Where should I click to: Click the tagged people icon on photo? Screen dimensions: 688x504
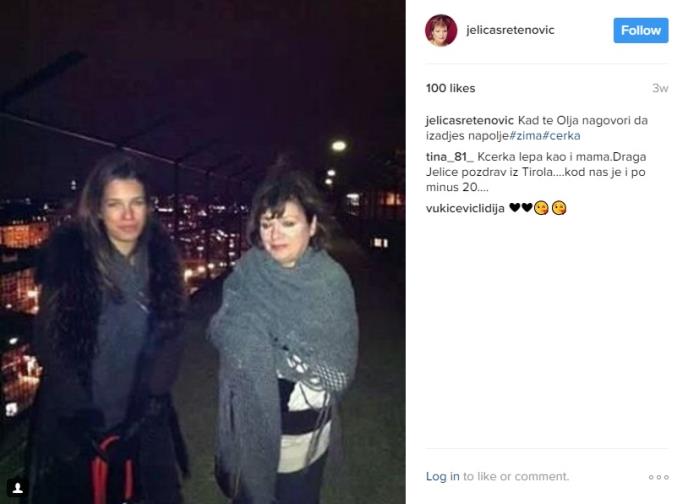[x=18, y=487]
